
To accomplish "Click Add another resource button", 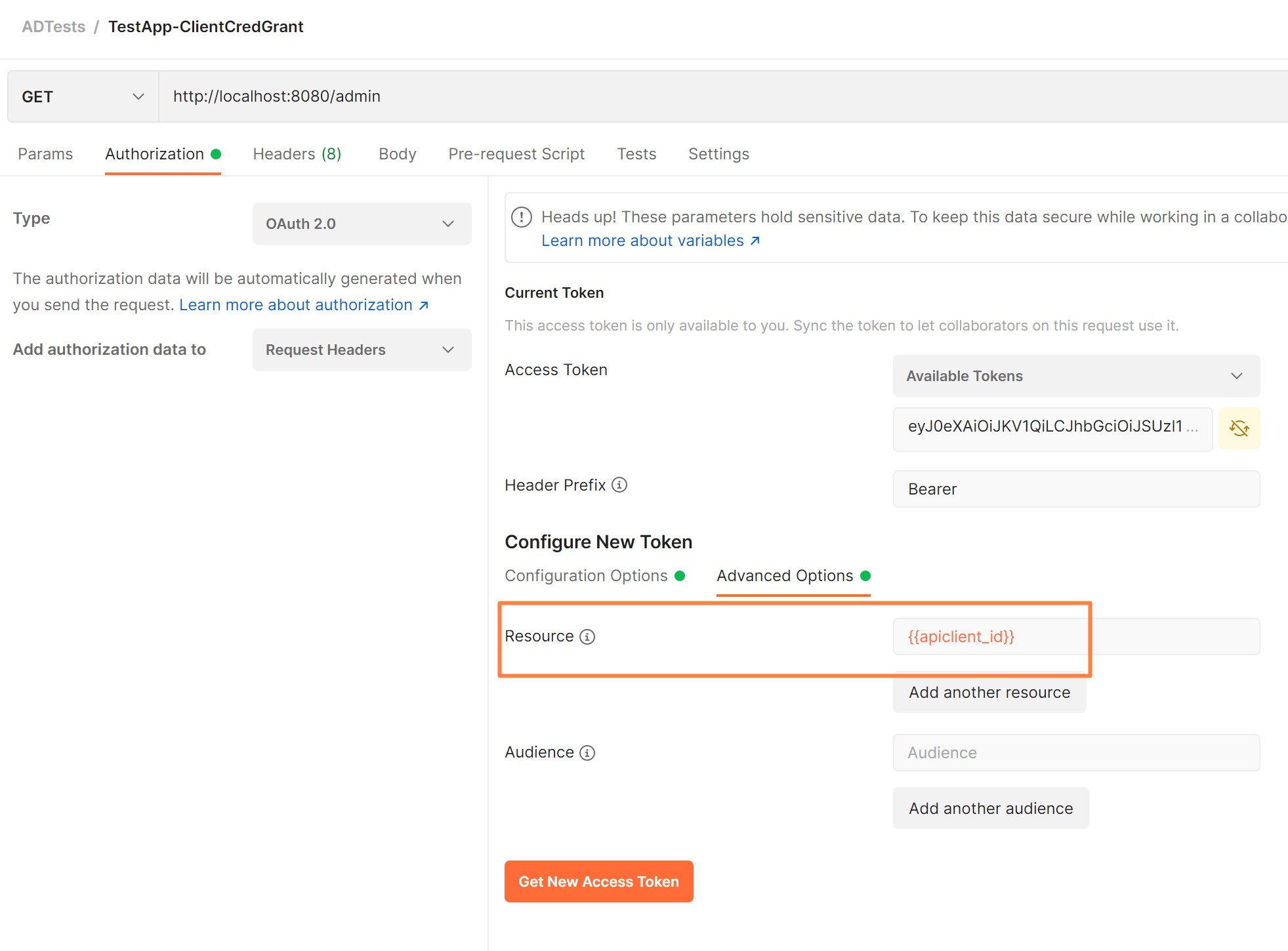I will click(x=989, y=693).
